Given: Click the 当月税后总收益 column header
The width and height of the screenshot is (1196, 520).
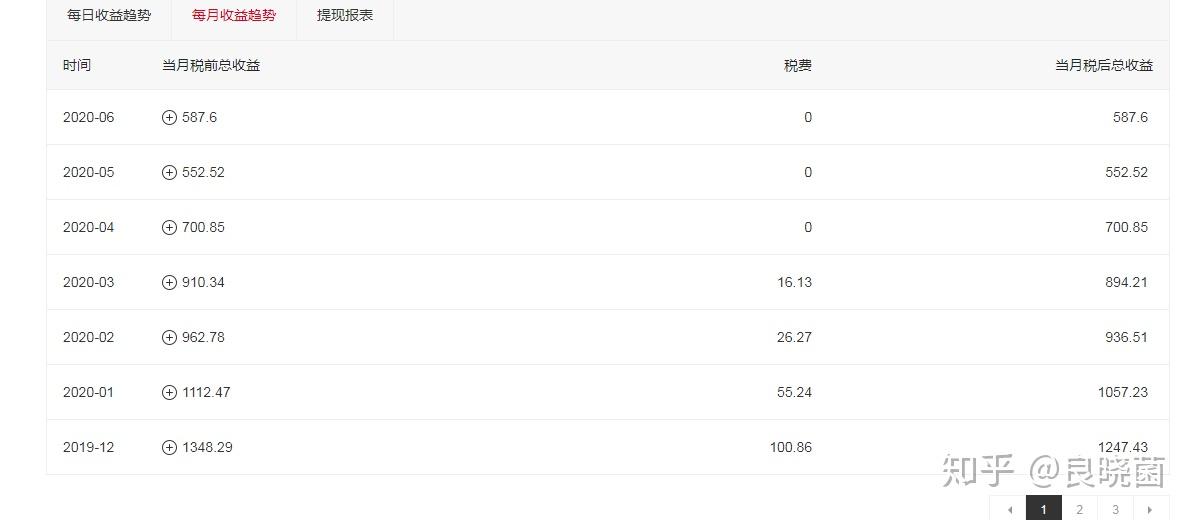Looking at the screenshot, I should [x=1103, y=65].
